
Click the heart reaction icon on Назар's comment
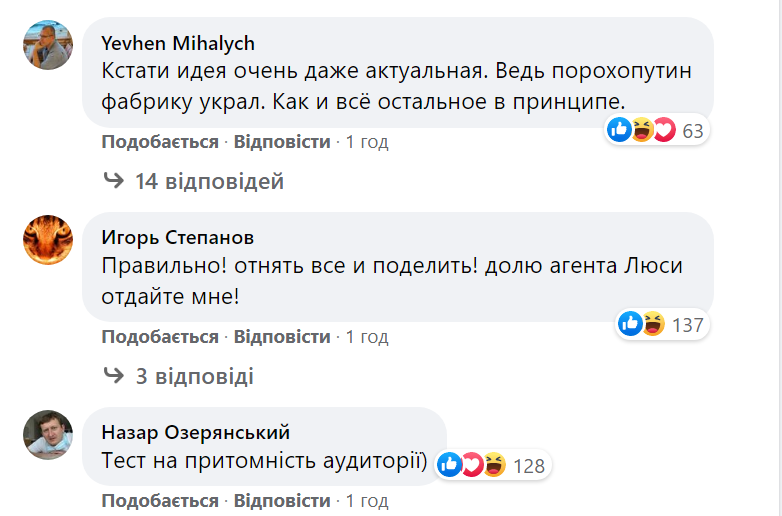472,464
